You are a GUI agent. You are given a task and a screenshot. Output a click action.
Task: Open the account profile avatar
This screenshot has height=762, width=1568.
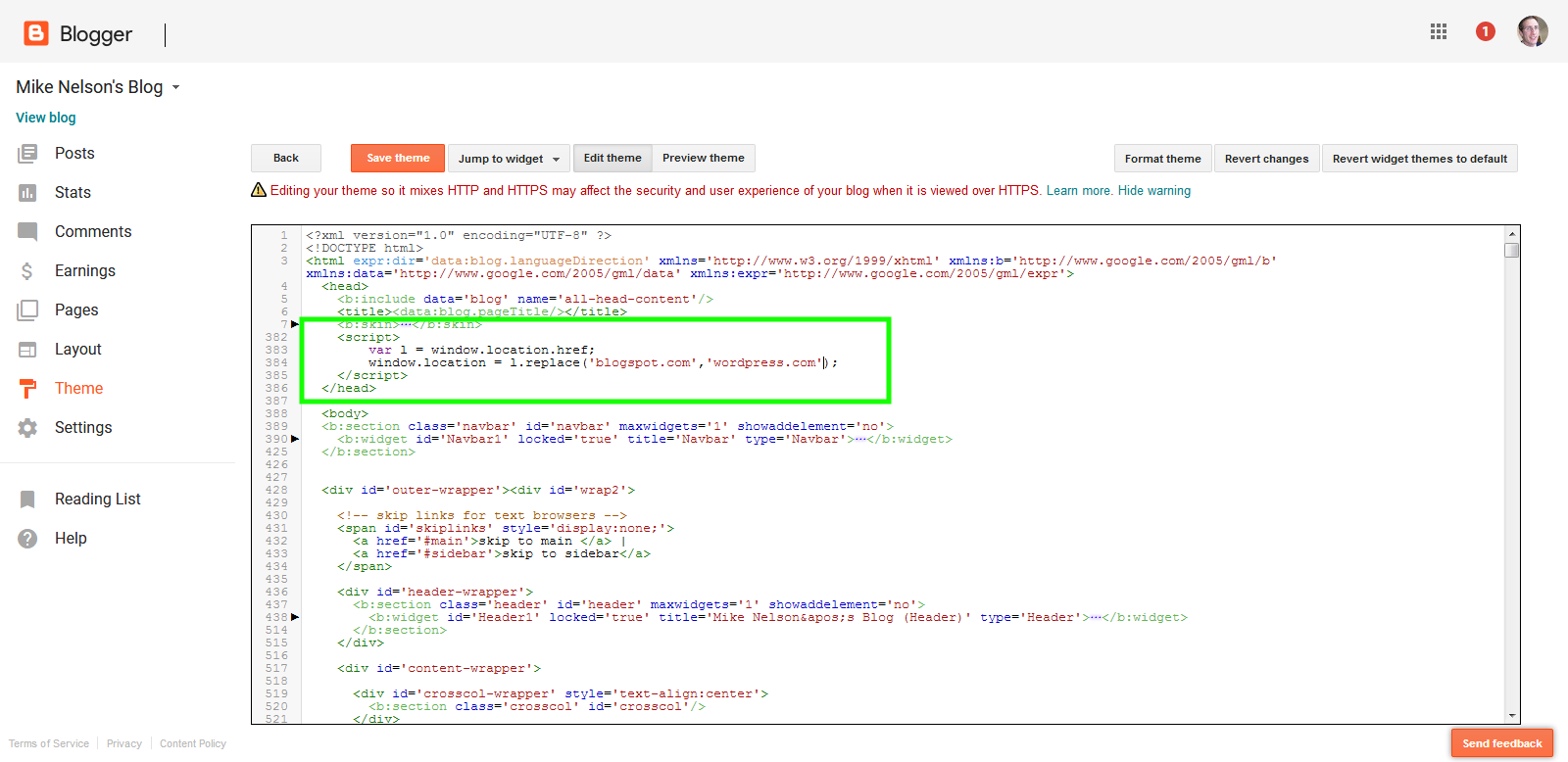(1533, 31)
